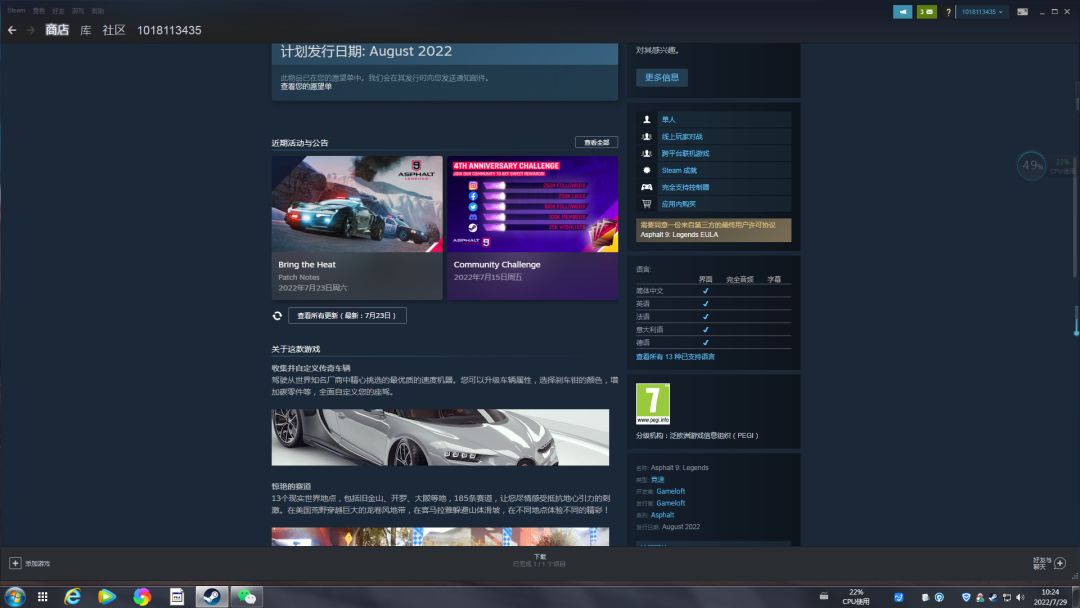Open the 帮助 help menu
The image size is (1080, 608).
click(98, 11)
